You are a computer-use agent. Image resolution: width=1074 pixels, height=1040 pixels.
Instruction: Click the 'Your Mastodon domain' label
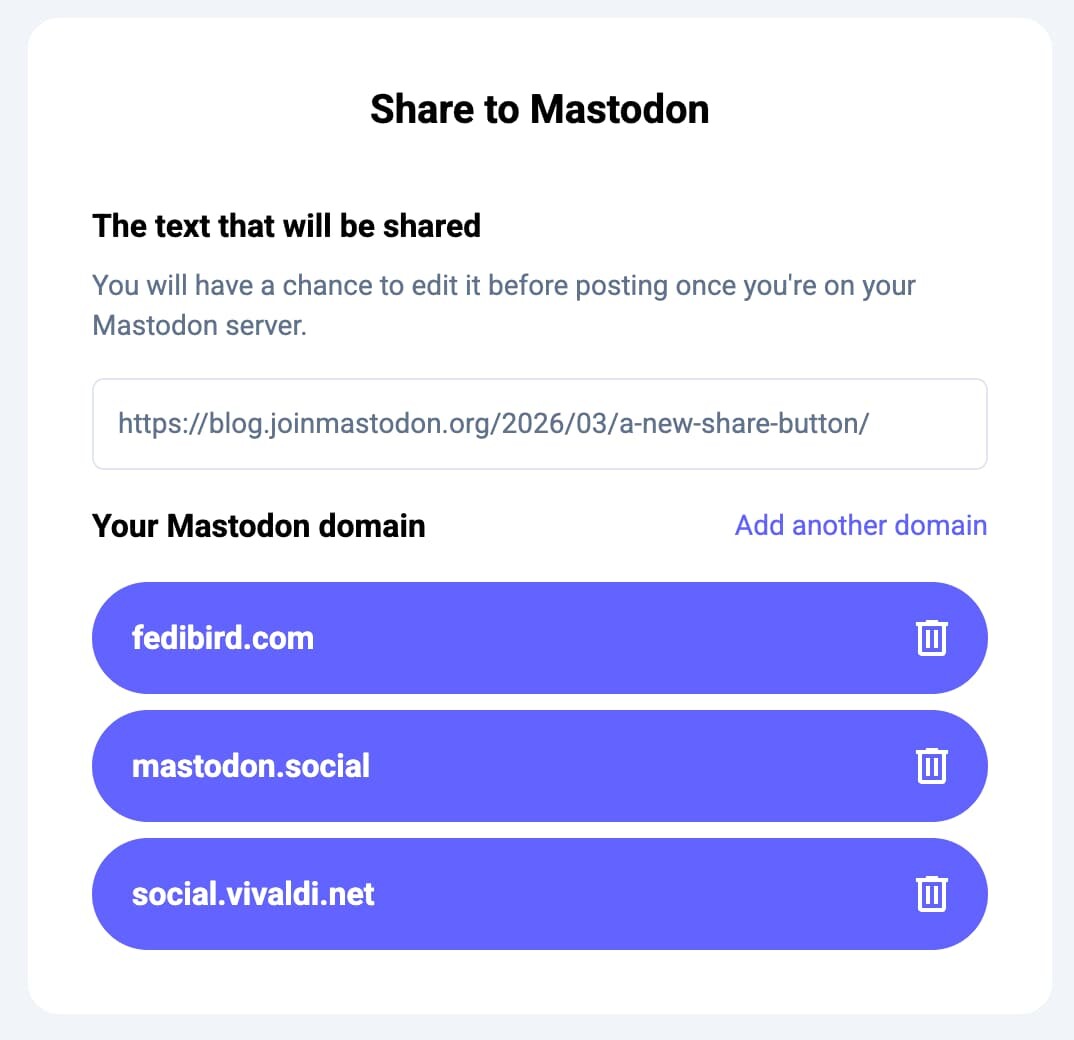point(258,526)
